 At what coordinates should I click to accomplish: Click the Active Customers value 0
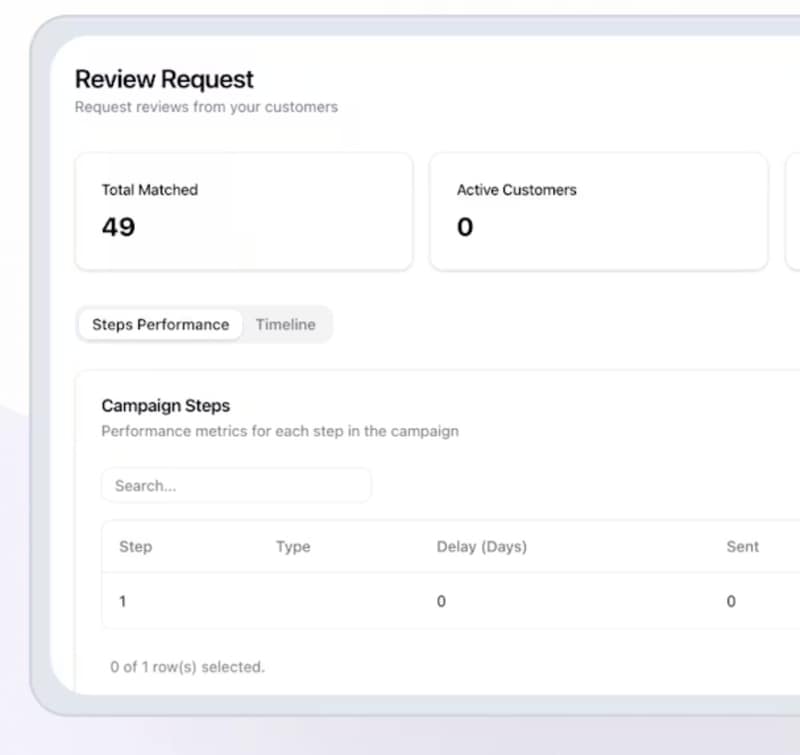click(x=465, y=227)
